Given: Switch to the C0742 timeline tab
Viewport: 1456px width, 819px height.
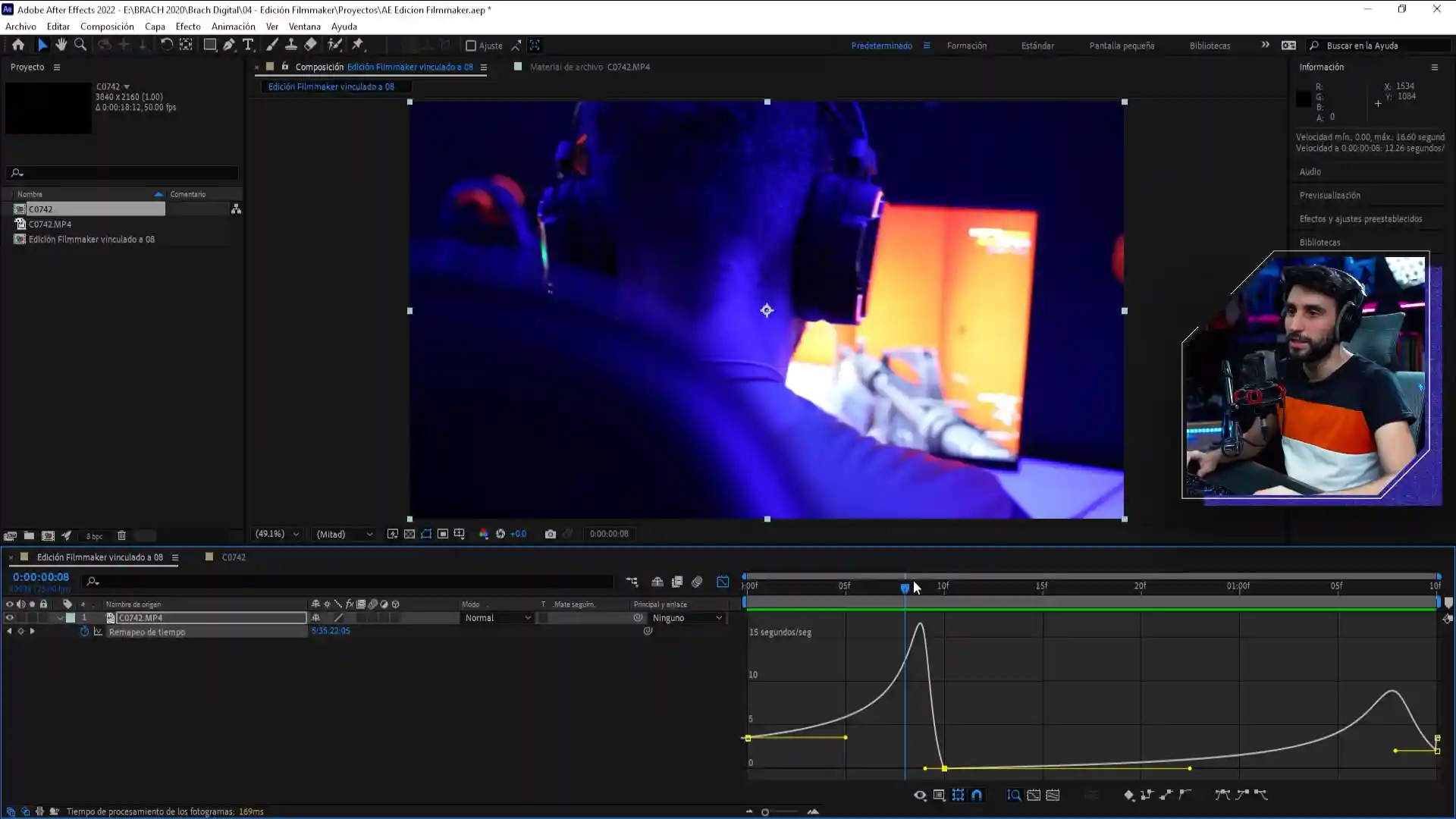Looking at the screenshot, I should [233, 557].
